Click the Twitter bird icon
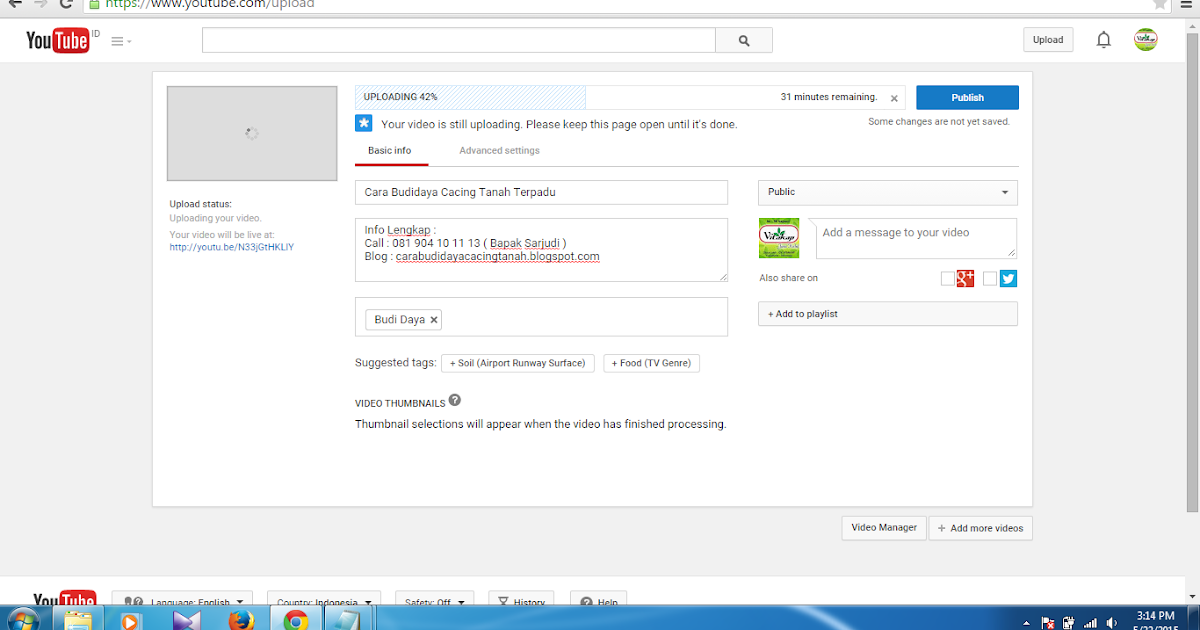This screenshot has width=1200, height=630. pyautogui.click(x=1008, y=279)
